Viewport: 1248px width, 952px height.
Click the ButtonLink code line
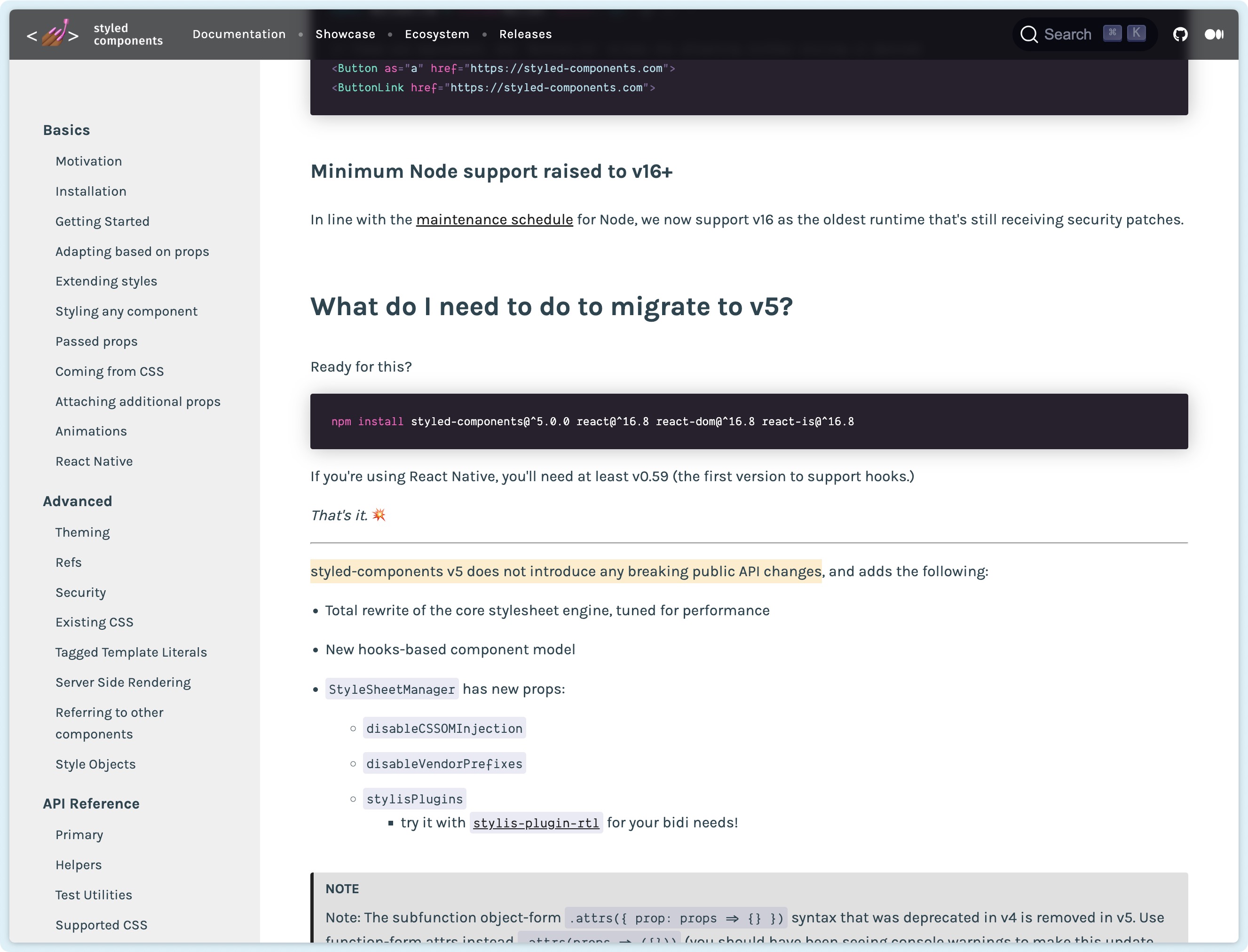click(x=493, y=88)
